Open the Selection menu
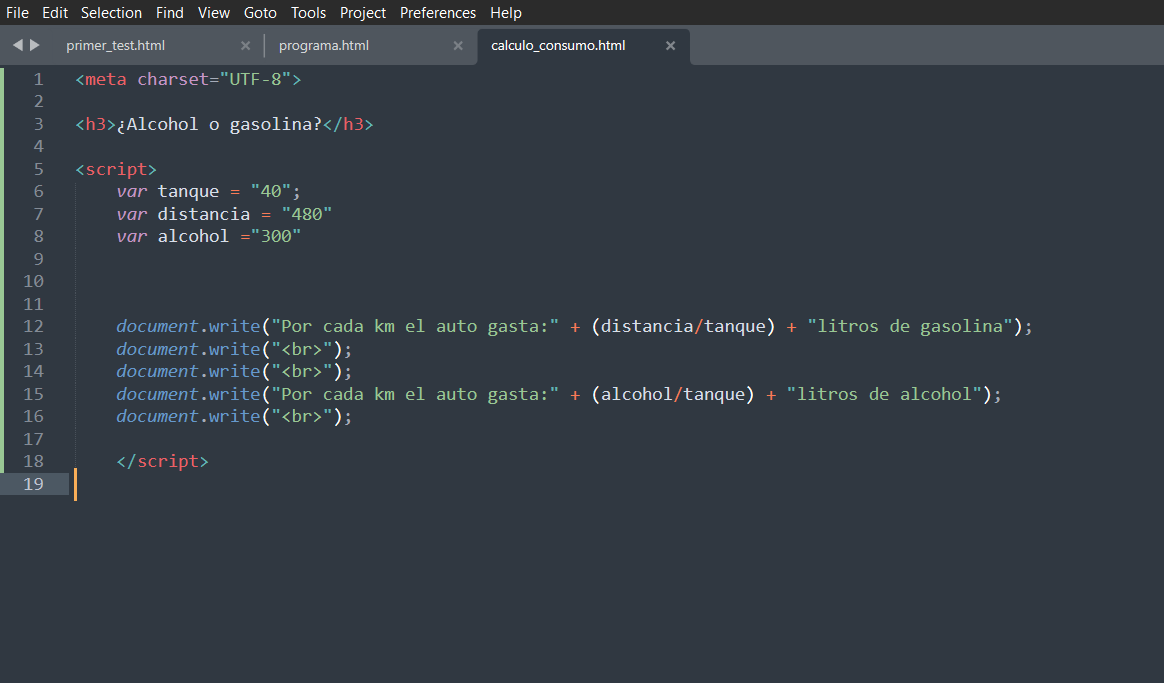This screenshot has width=1164, height=683. pyautogui.click(x=111, y=13)
